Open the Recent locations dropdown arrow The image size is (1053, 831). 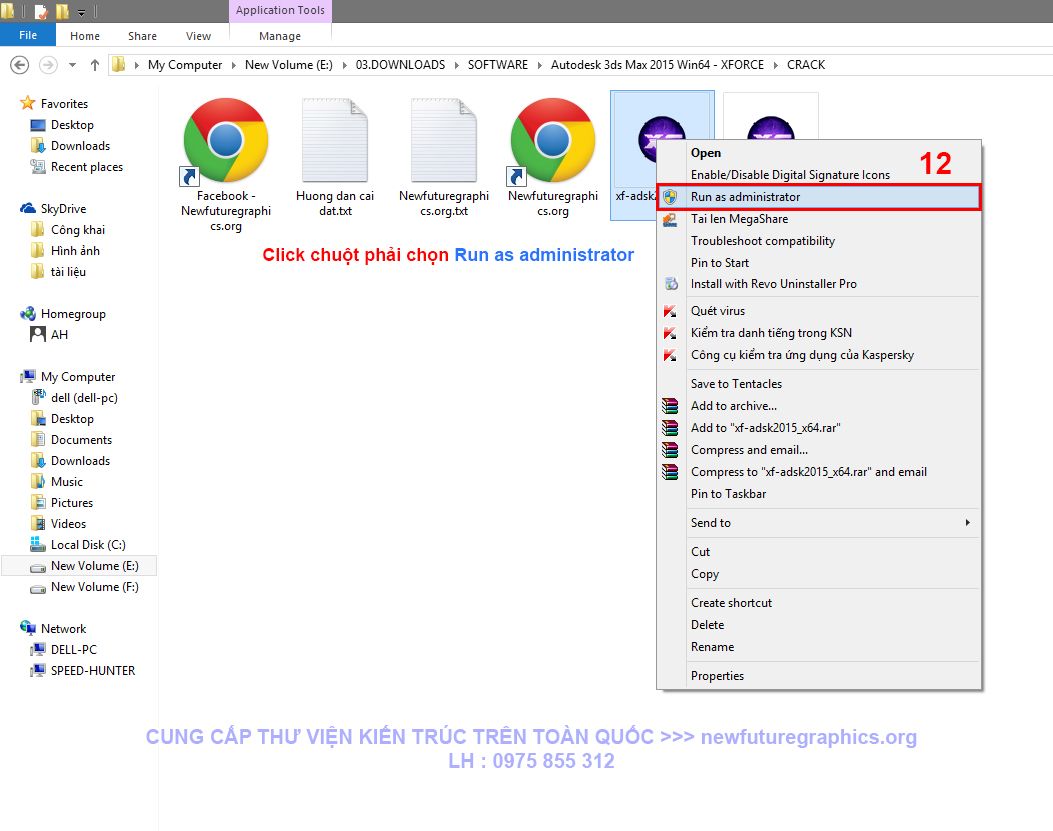(73, 65)
